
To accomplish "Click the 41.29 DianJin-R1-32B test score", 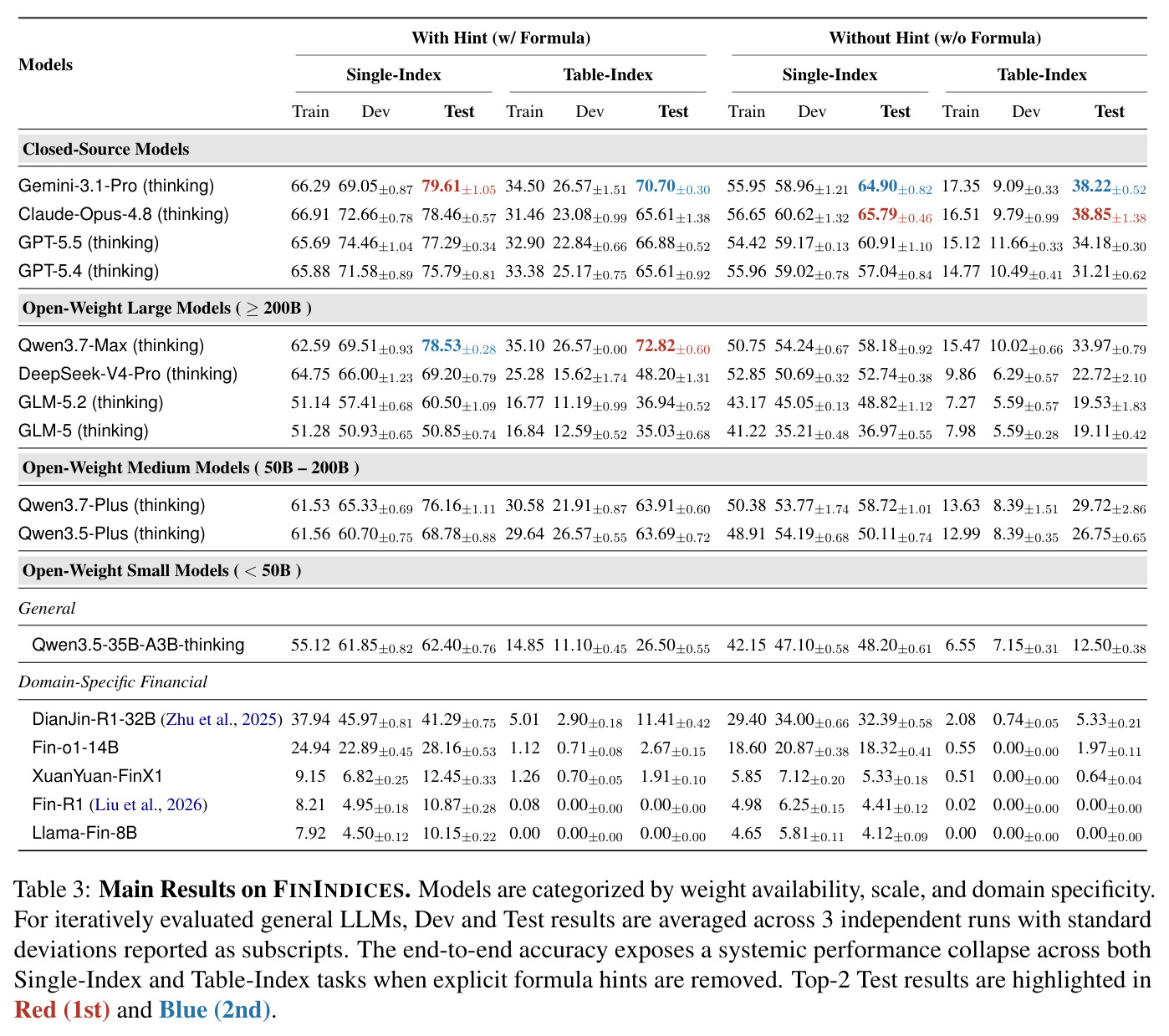I will pyautogui.click(x=459, y=720).
